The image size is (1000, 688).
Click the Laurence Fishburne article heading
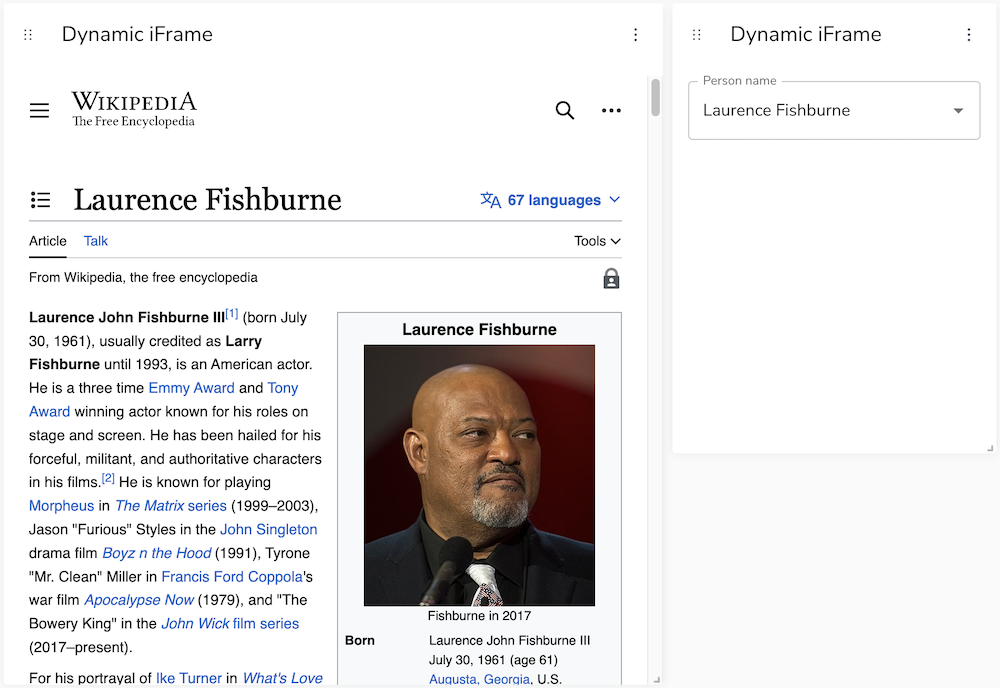(207, 200)
